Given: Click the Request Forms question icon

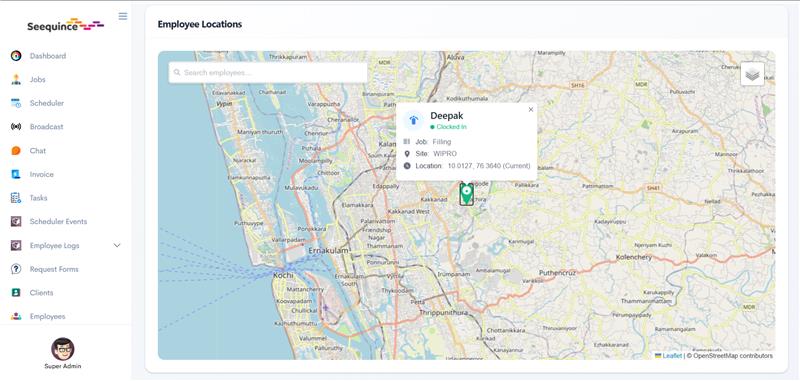Looking at the screenshot, I should click(16, 269).
